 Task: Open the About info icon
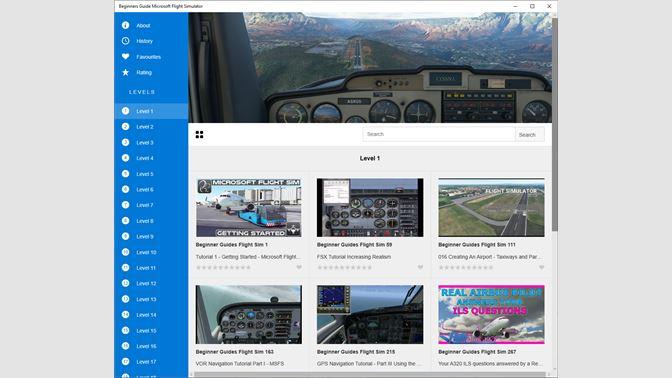tap(125, 25)
